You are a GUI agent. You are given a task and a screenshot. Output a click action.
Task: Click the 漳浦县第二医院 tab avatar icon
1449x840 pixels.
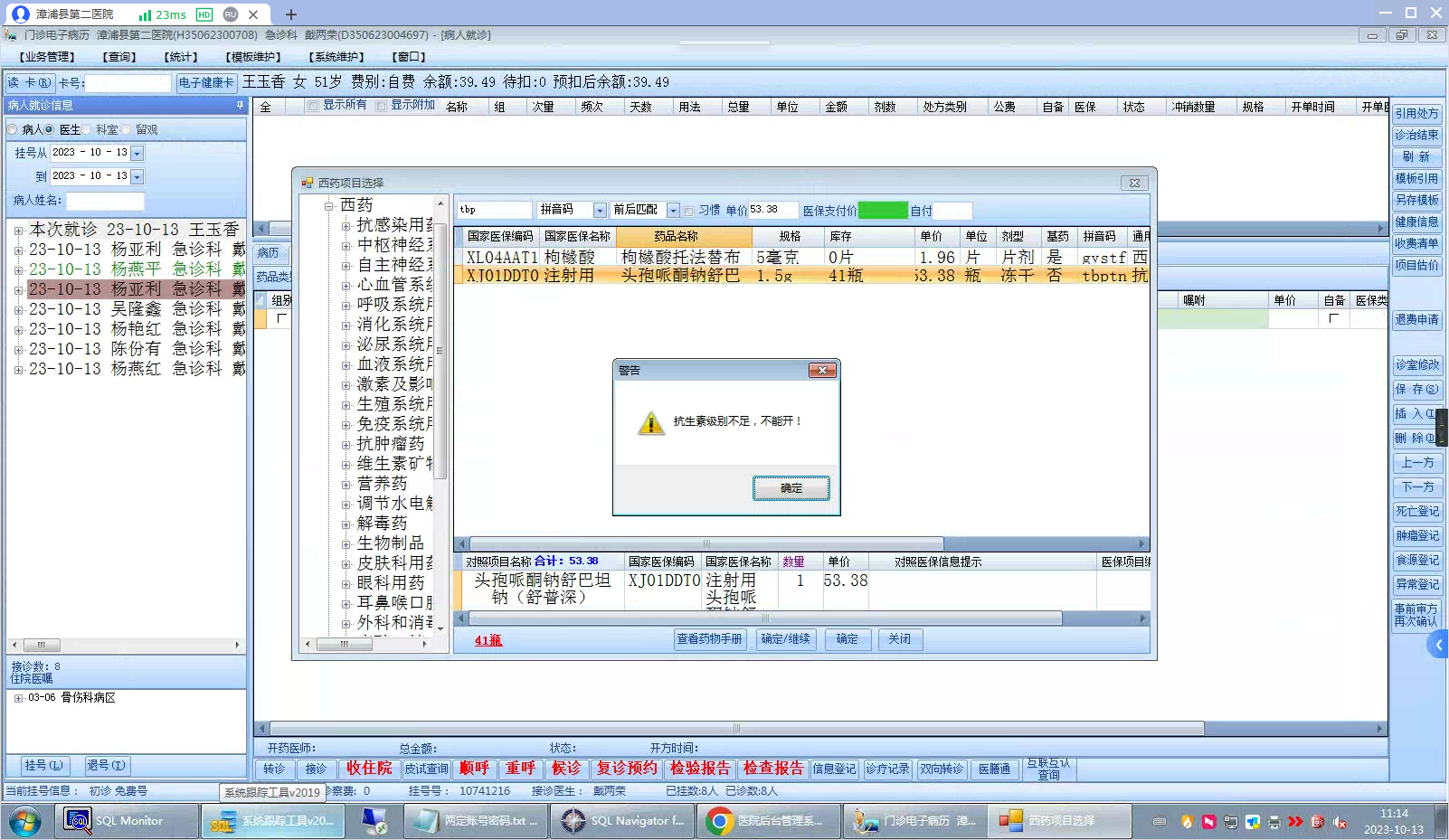point(21,14)
